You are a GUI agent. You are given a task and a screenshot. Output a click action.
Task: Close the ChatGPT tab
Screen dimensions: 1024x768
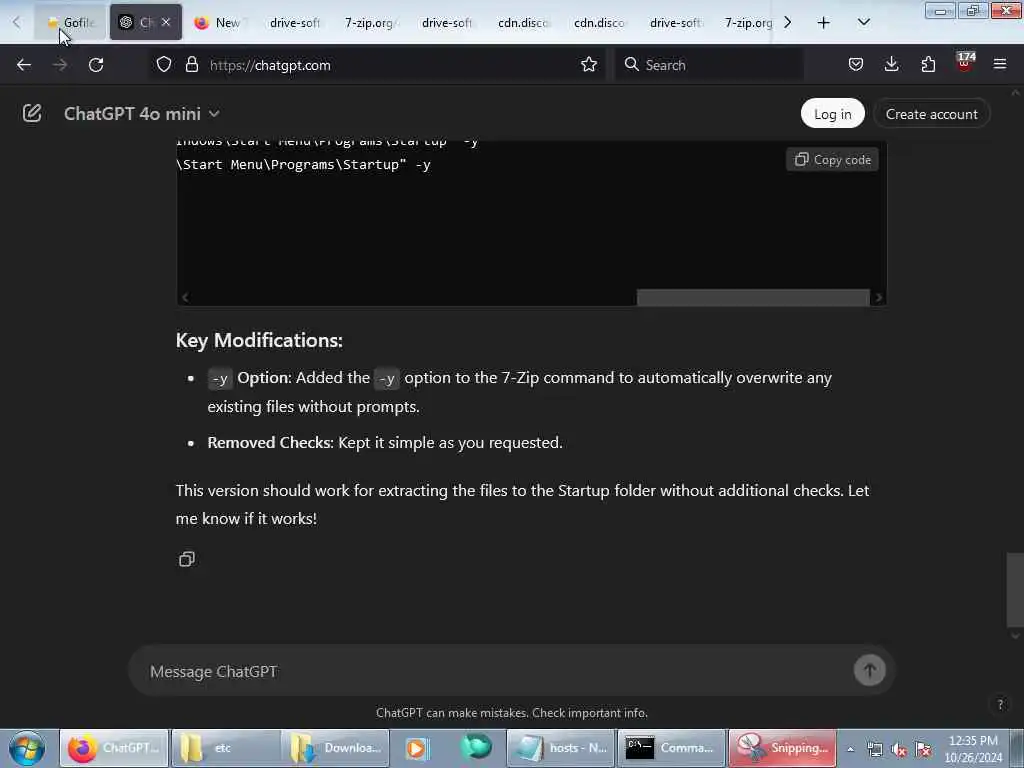(166, 22)
